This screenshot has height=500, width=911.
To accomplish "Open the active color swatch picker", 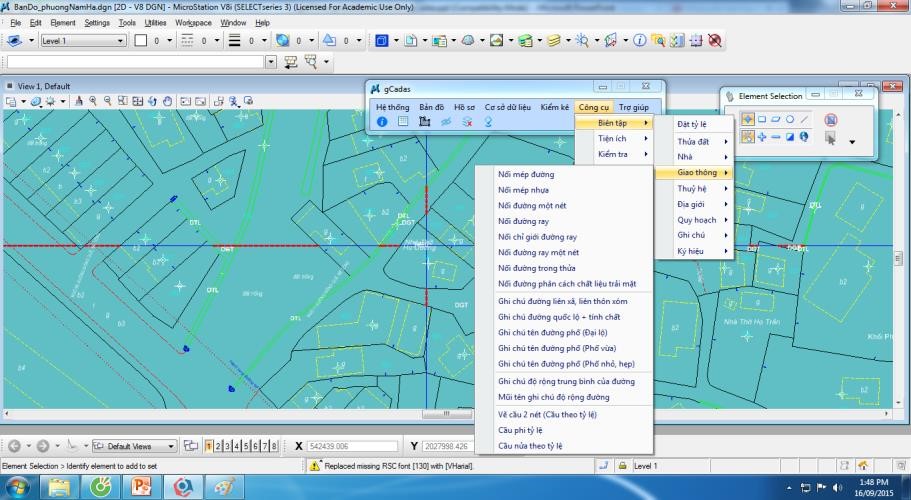I will (x=141, y=41).
